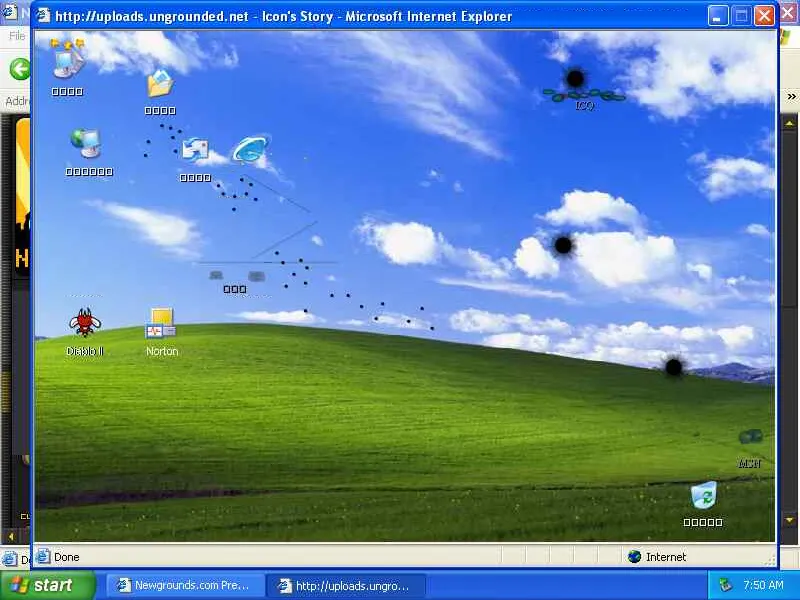Open the Start menu
This screenshot has height=600, width=800.
click(x=47, y=585)
